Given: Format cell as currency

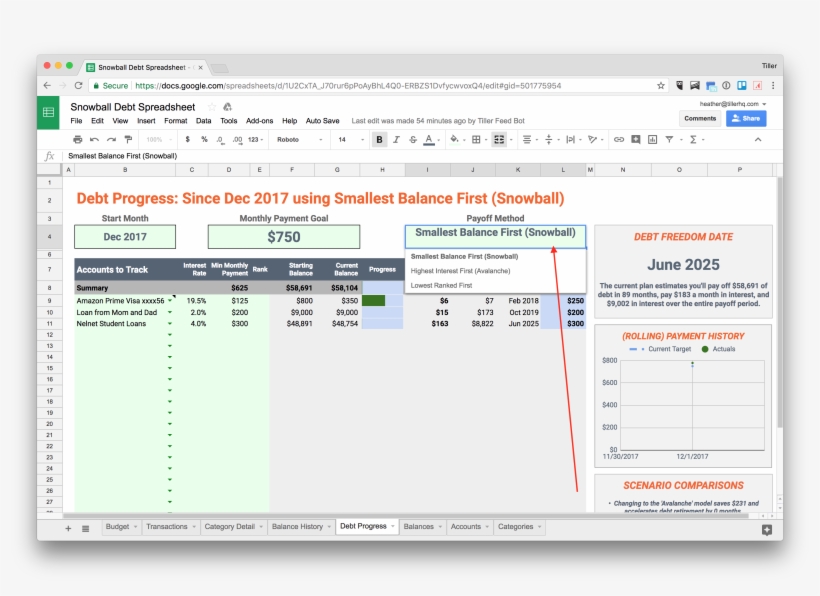Looking at the screenshot, I should click(187, 140).
